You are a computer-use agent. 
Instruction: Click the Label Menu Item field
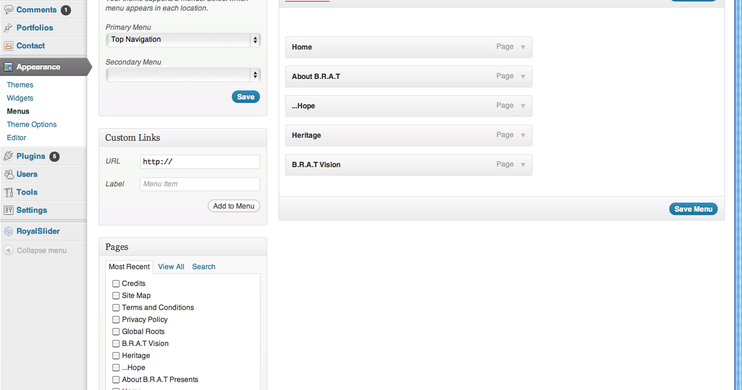pos(200,184)
